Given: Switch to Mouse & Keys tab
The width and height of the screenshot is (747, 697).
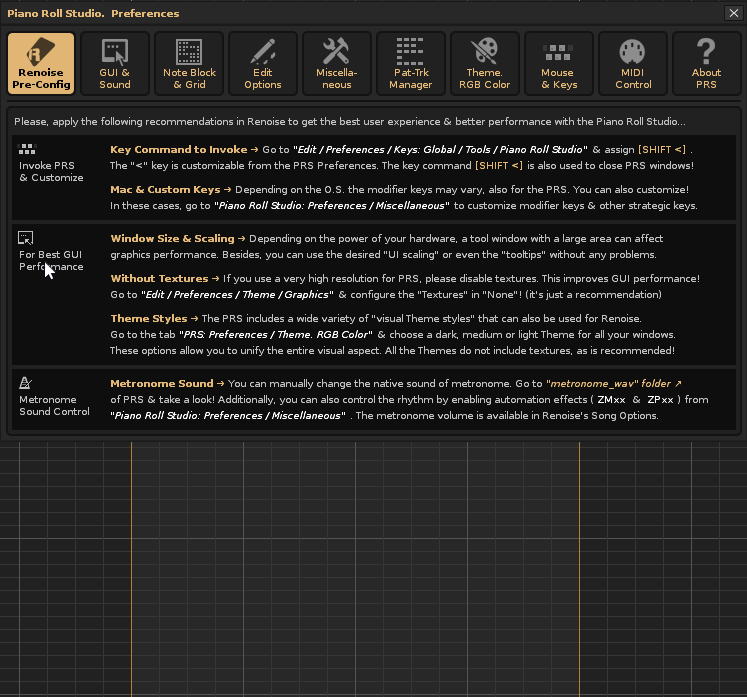Looking at the screenshot, I should pos(558,63).
